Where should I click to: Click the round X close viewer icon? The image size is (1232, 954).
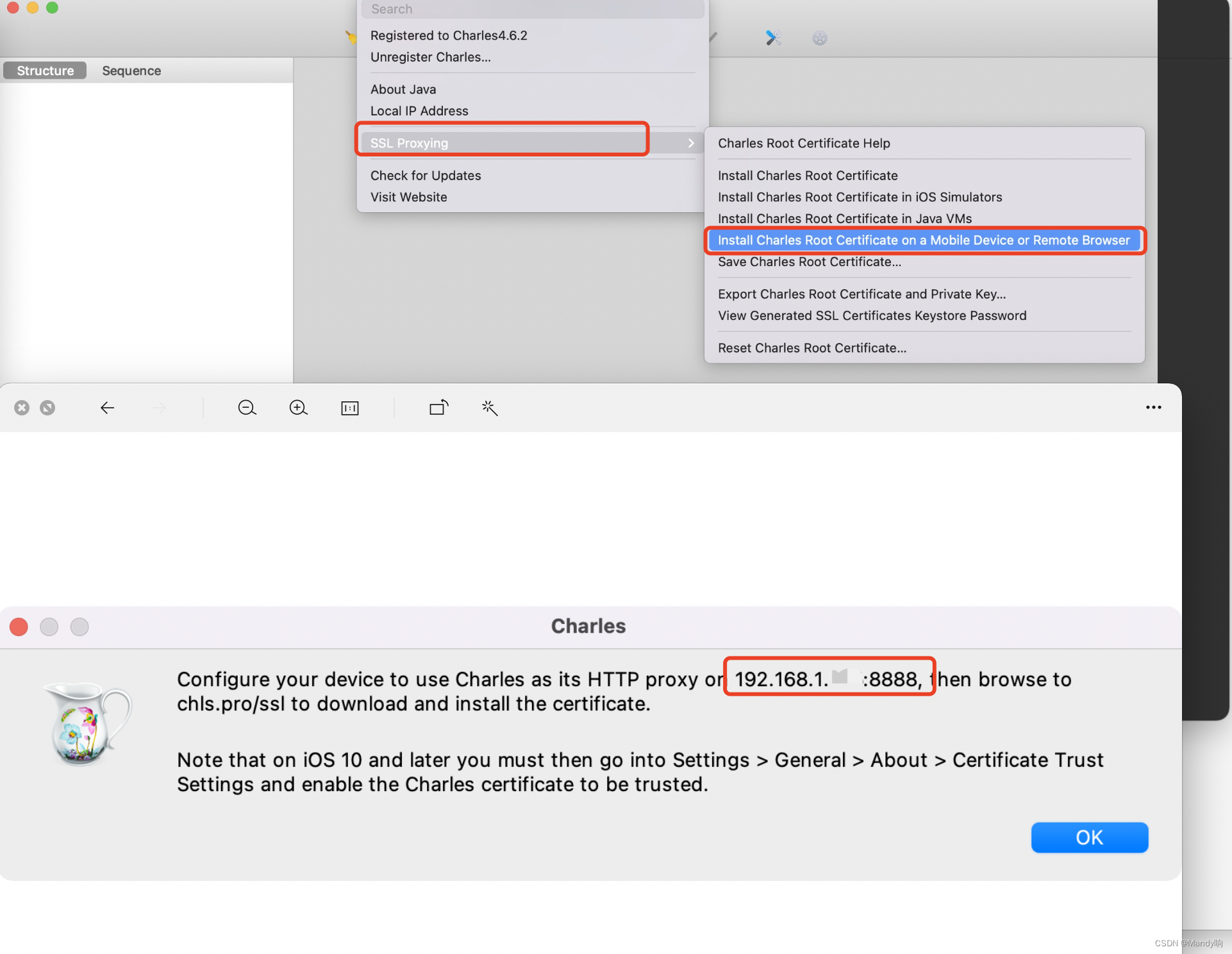(22, 408)
